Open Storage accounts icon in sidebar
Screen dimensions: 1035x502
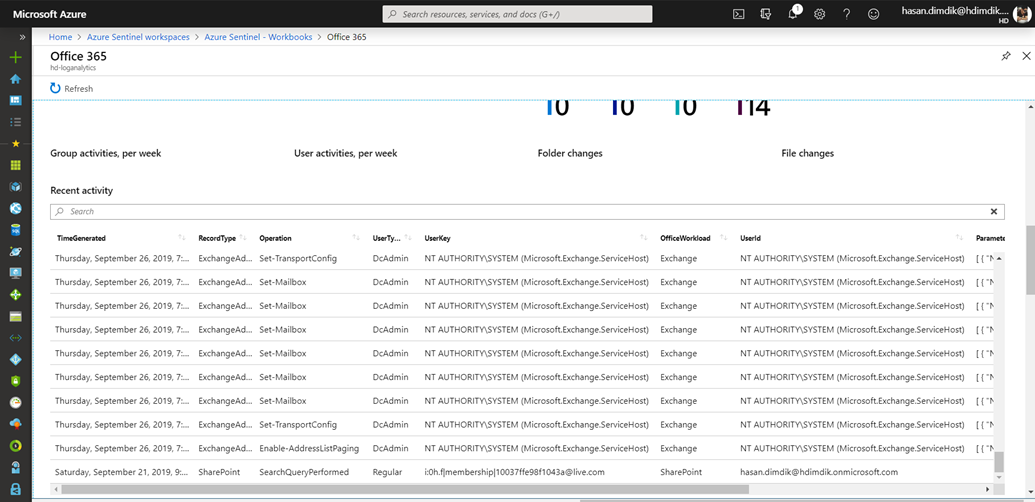(x=16, y=316)
